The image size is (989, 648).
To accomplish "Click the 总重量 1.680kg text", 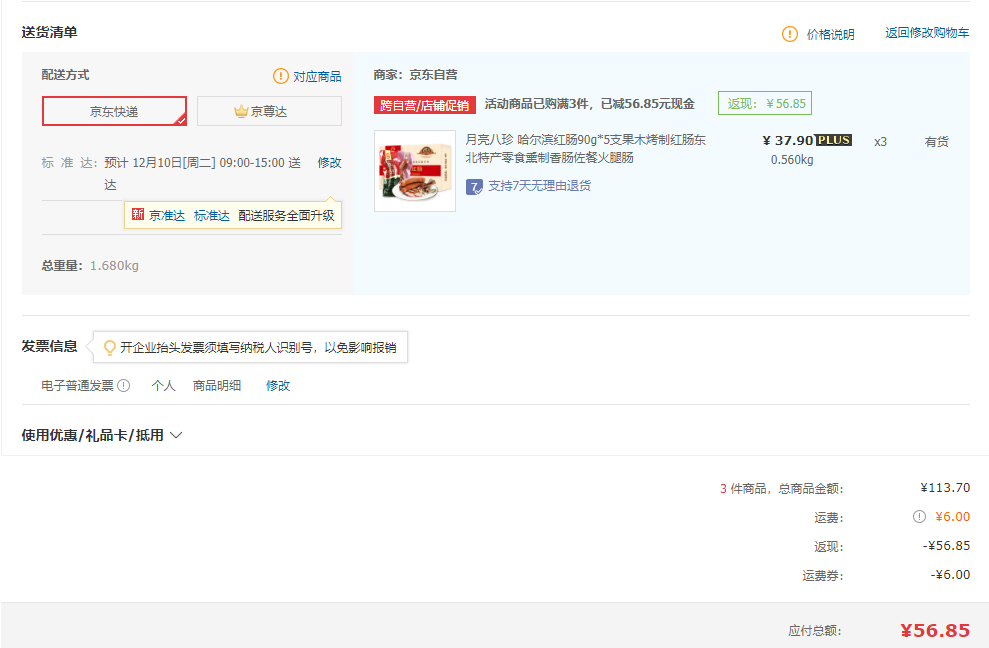I will coord(90,266).
